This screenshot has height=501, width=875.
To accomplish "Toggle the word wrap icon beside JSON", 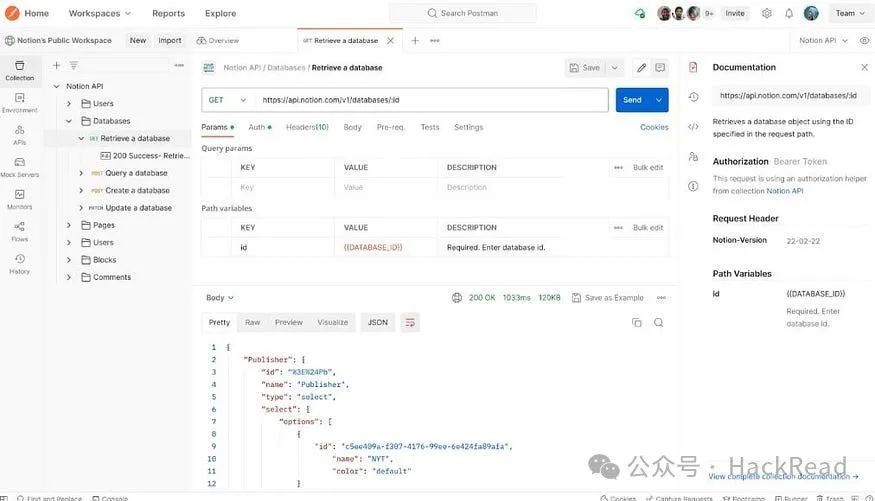I will pyautogui.click(x=410, y=322).
